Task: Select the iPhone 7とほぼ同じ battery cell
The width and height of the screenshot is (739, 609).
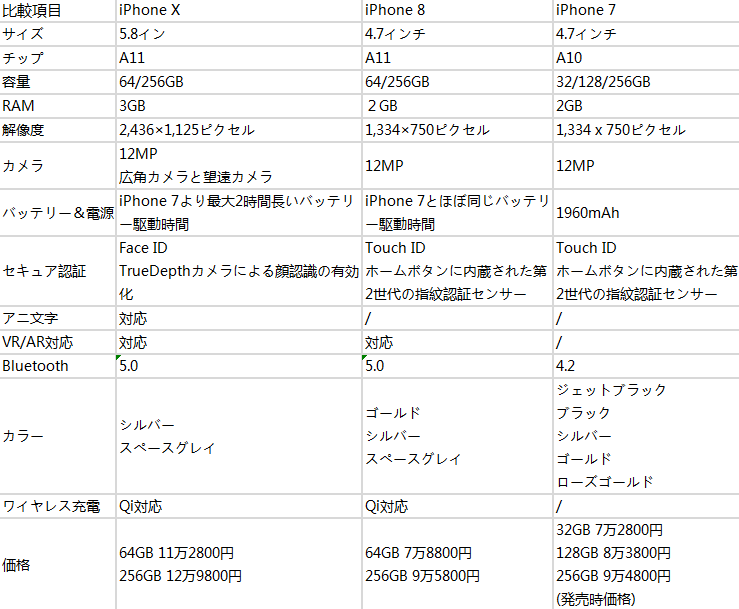Action: click(457, 213)
